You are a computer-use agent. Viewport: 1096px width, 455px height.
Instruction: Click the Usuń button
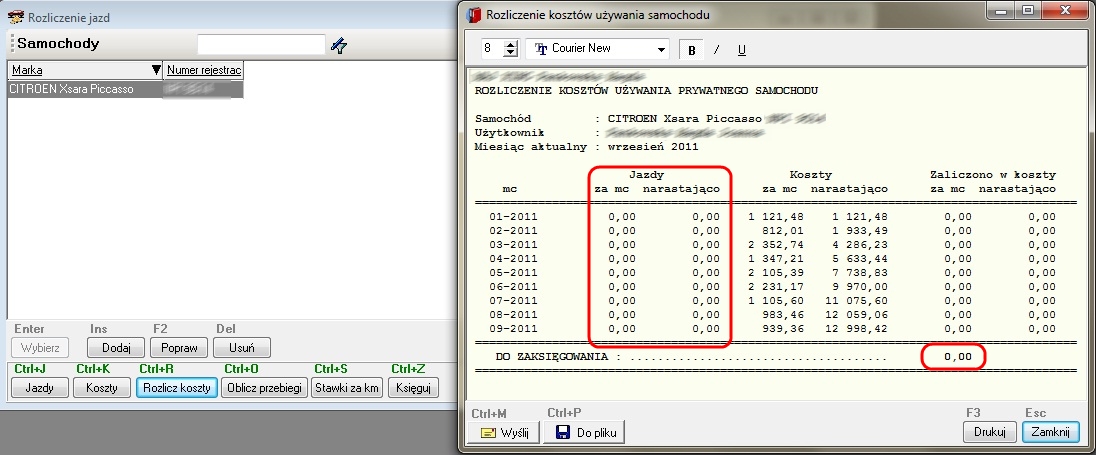[241, 347]
